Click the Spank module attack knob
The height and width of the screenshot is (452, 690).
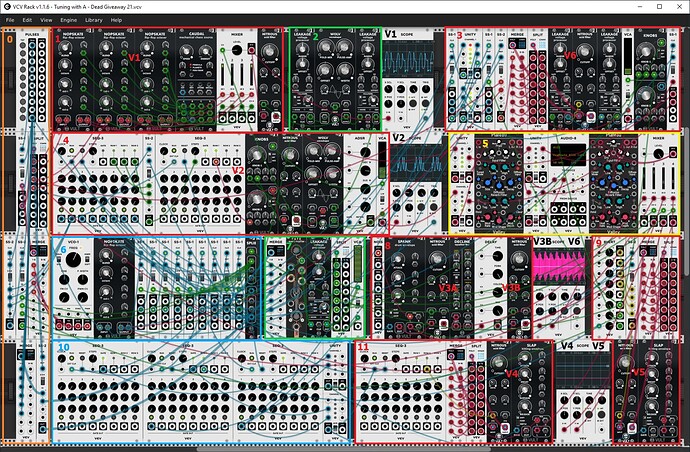pos(398,259)
